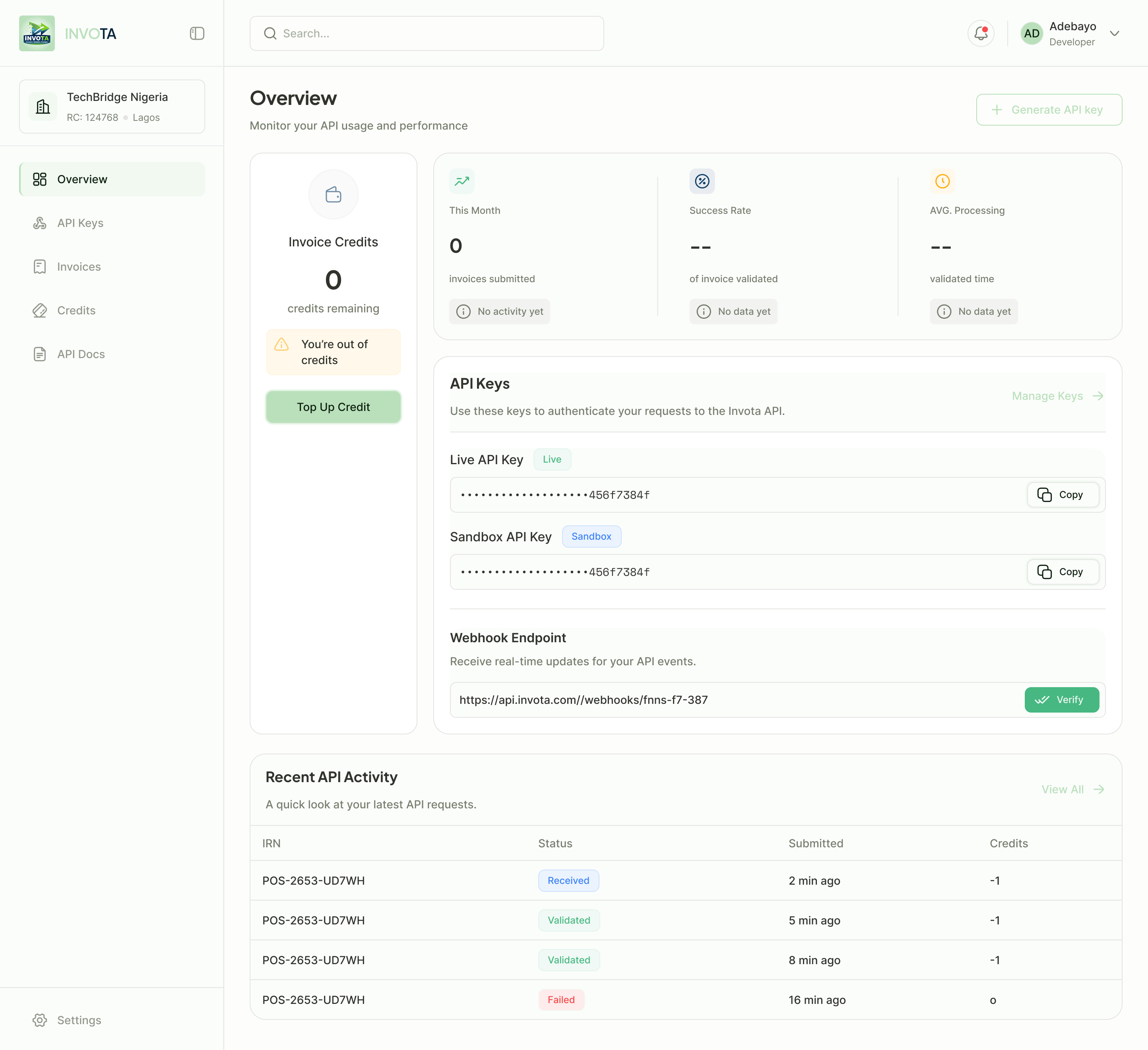
Task: Open notifications bell
Action: pos(981,34)
